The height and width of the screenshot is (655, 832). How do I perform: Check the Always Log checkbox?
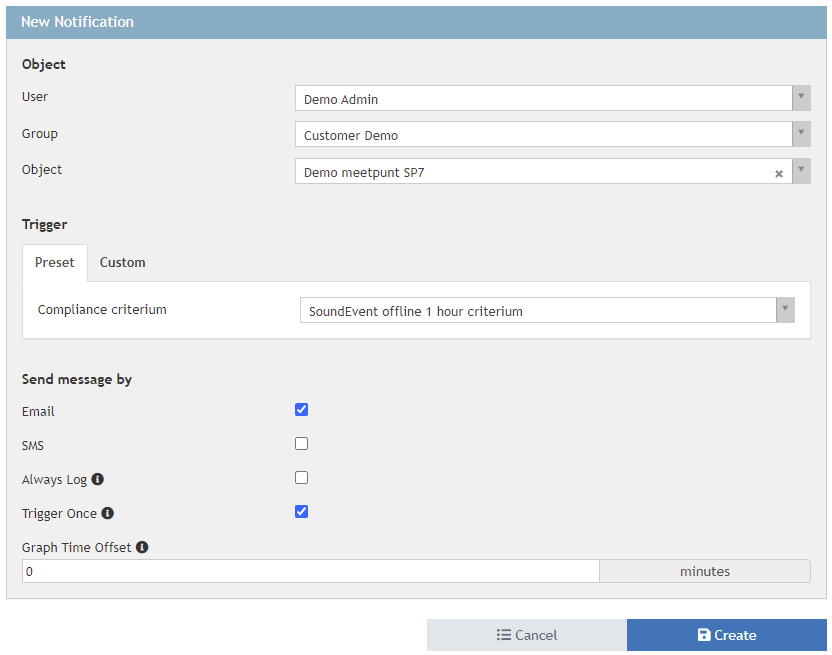pyautogui.click(x=302, y=478)
